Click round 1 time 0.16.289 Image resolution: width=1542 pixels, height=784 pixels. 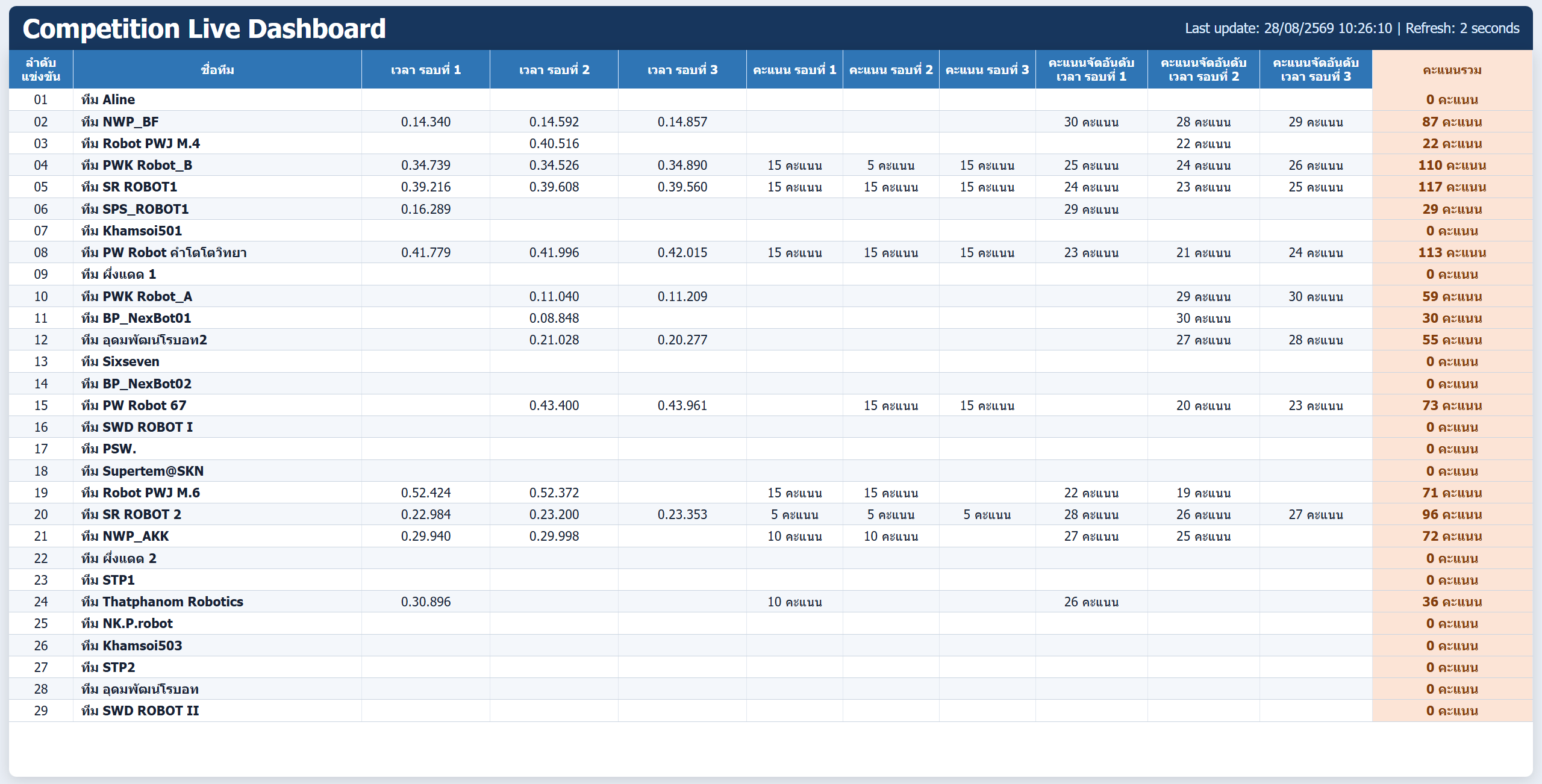(x=426, y=209)
